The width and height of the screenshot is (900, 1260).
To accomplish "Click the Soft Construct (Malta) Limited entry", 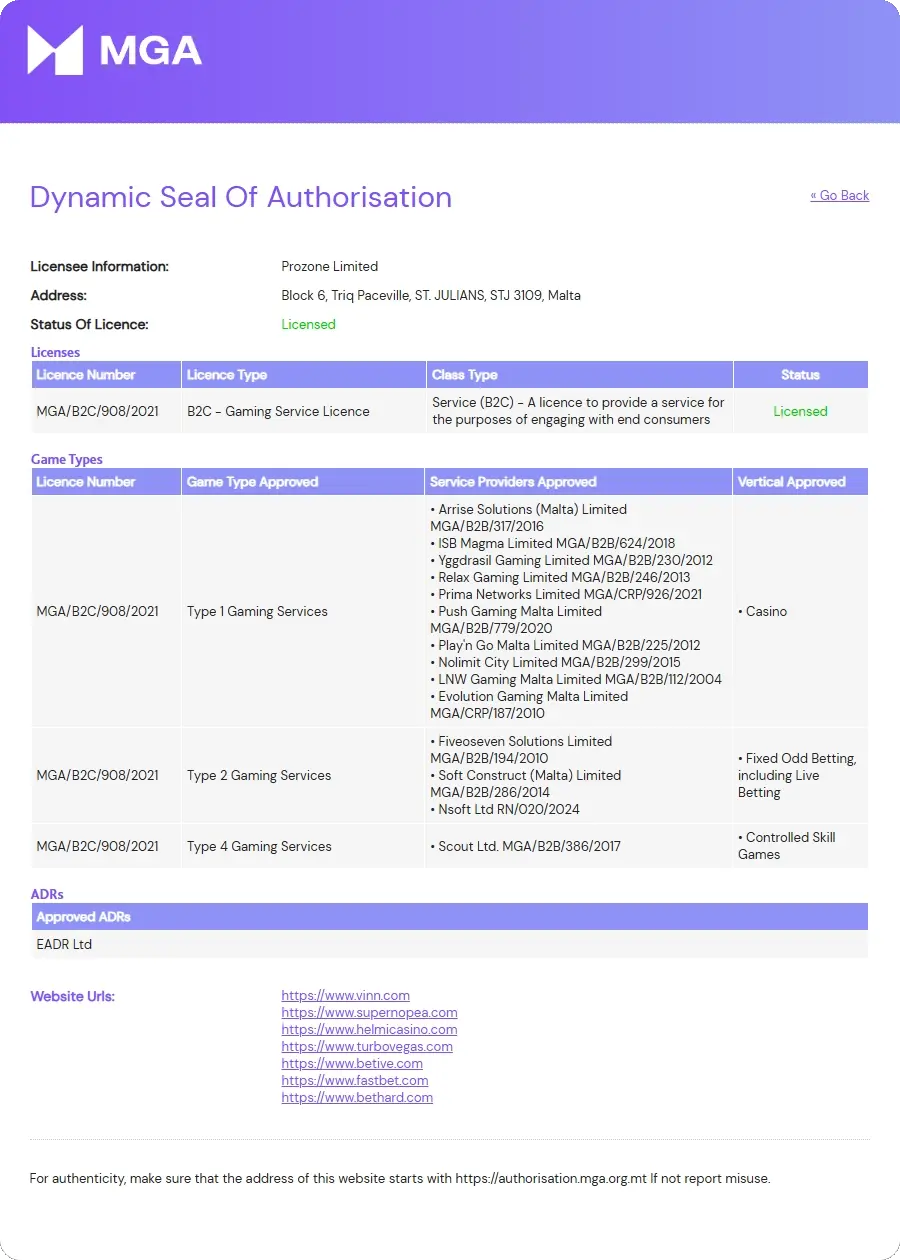I will [x=525, y=784].
